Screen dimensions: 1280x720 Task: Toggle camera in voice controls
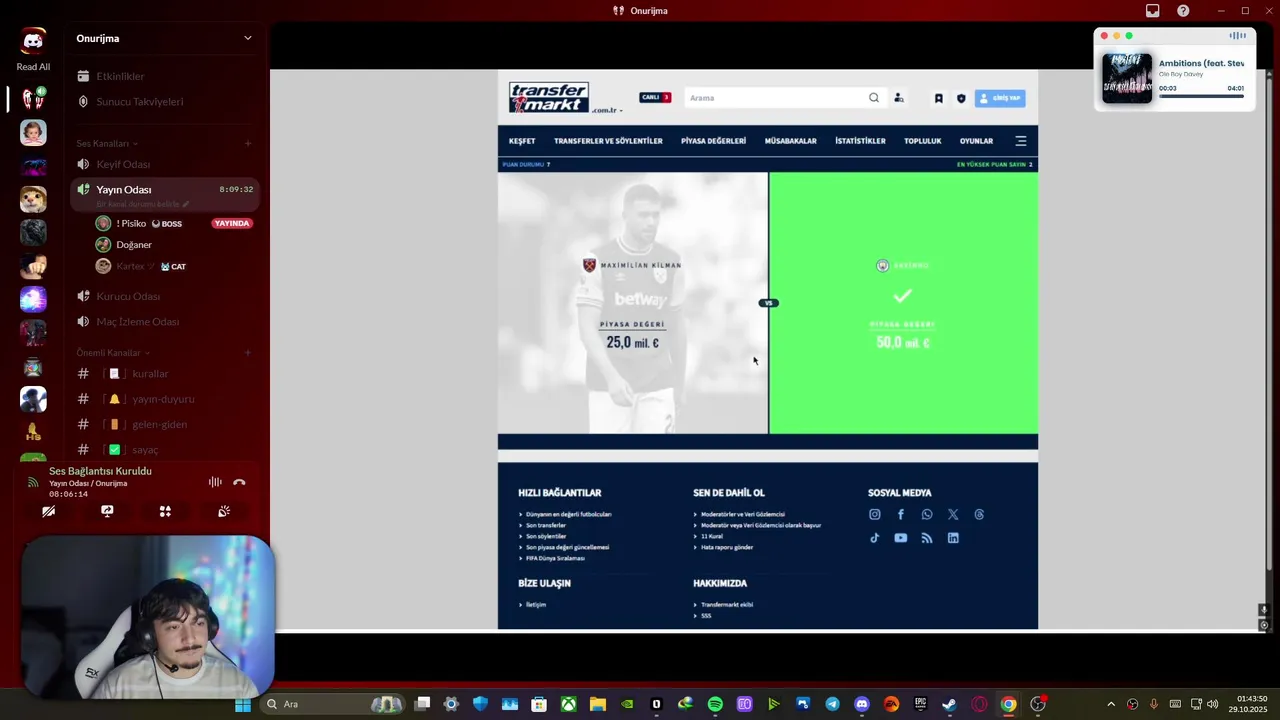pyautogui.click(x=48, y=511)
